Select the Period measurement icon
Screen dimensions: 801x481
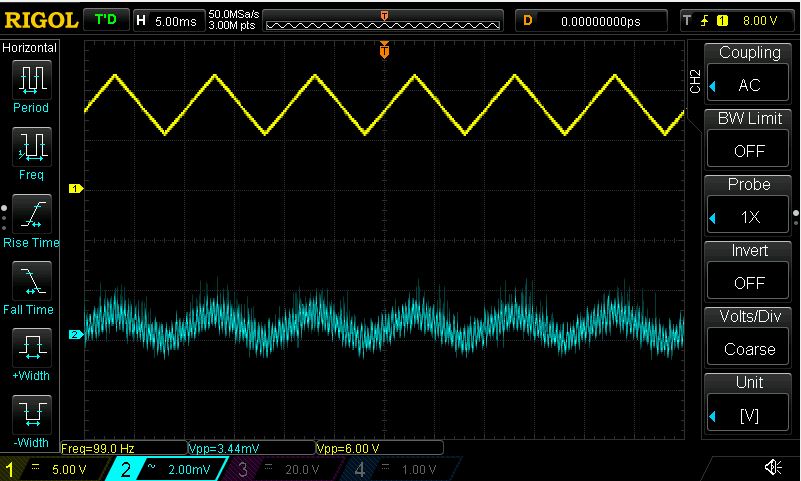point(32,80)
